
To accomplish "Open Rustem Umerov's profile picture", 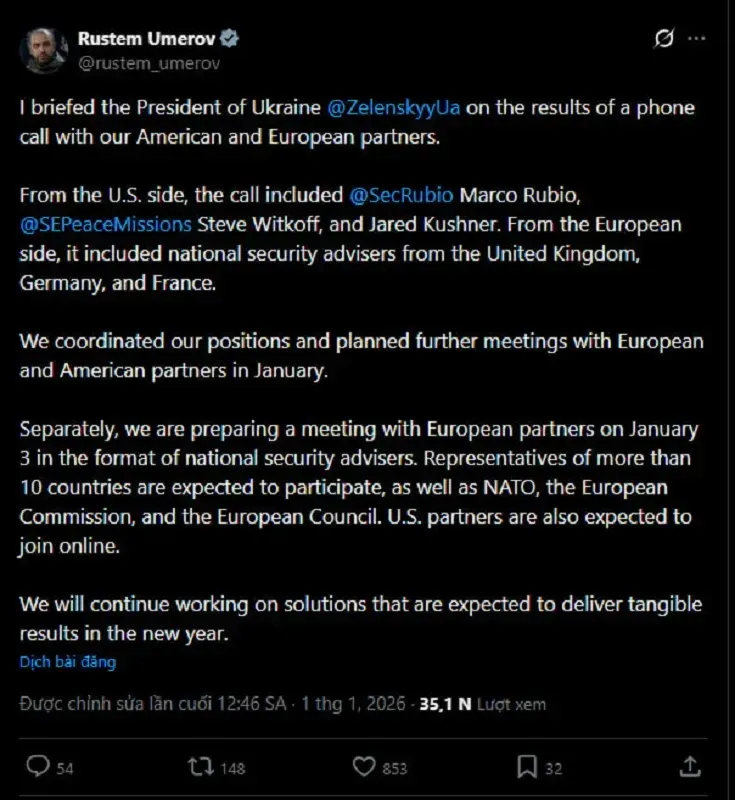I will point(44,51).
